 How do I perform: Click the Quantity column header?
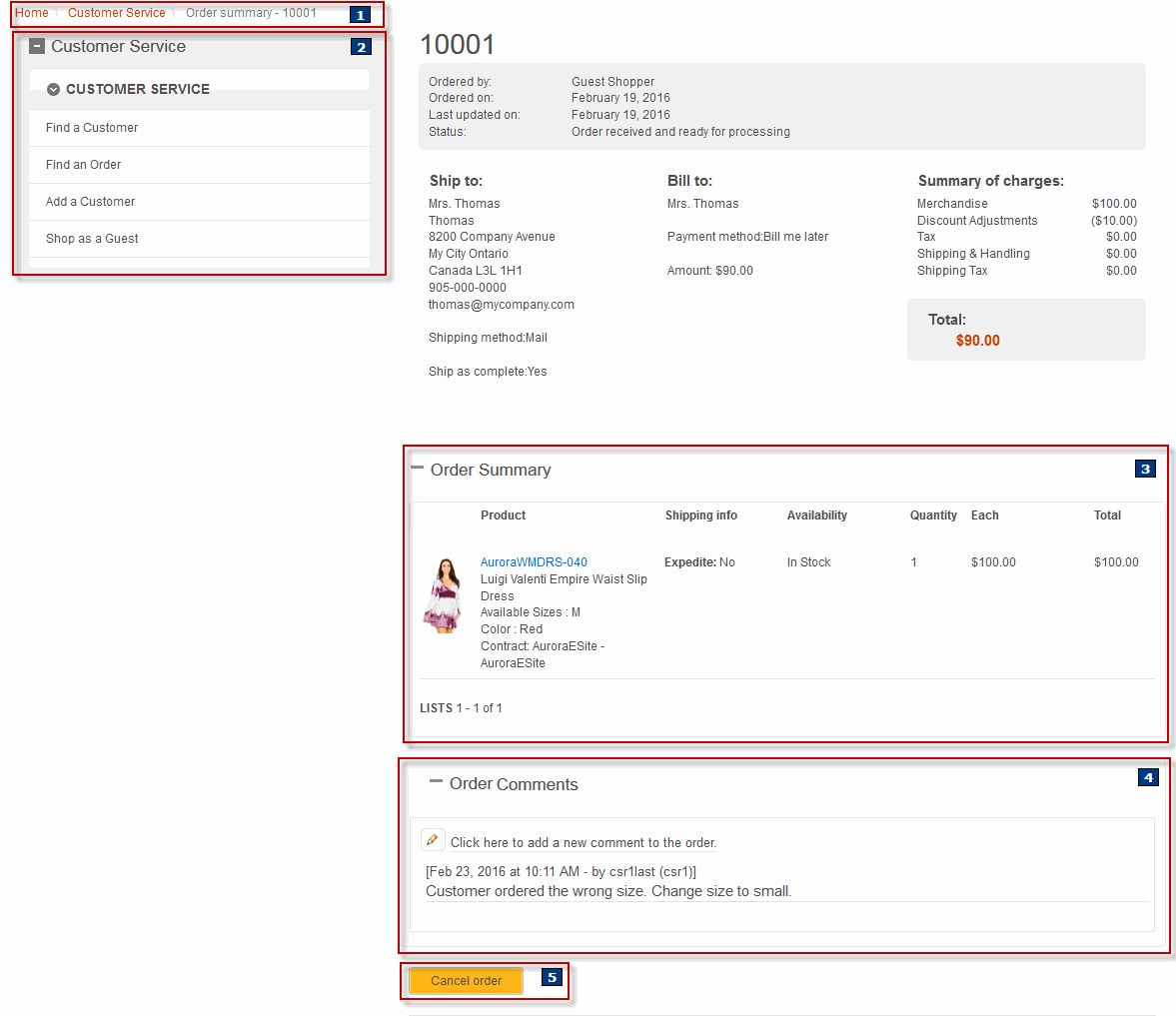(x=933, y=515)
